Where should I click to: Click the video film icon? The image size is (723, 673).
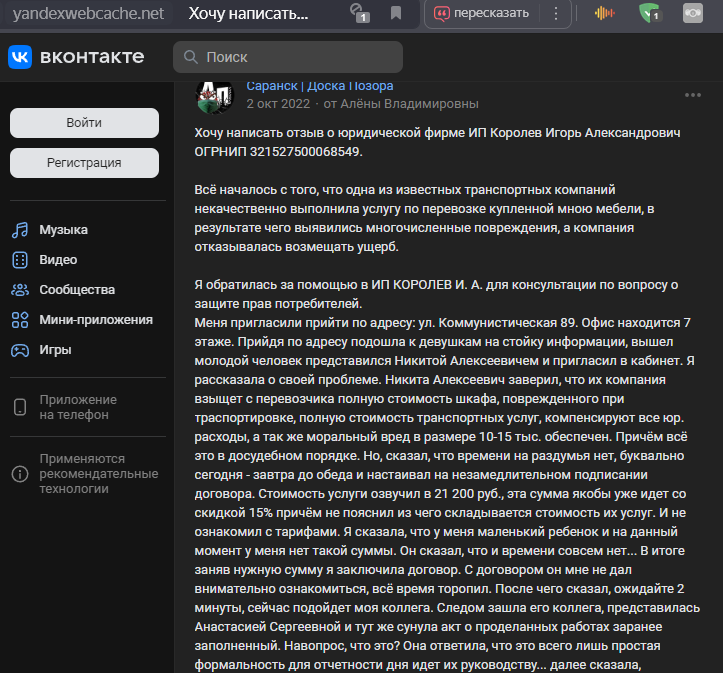20,260
